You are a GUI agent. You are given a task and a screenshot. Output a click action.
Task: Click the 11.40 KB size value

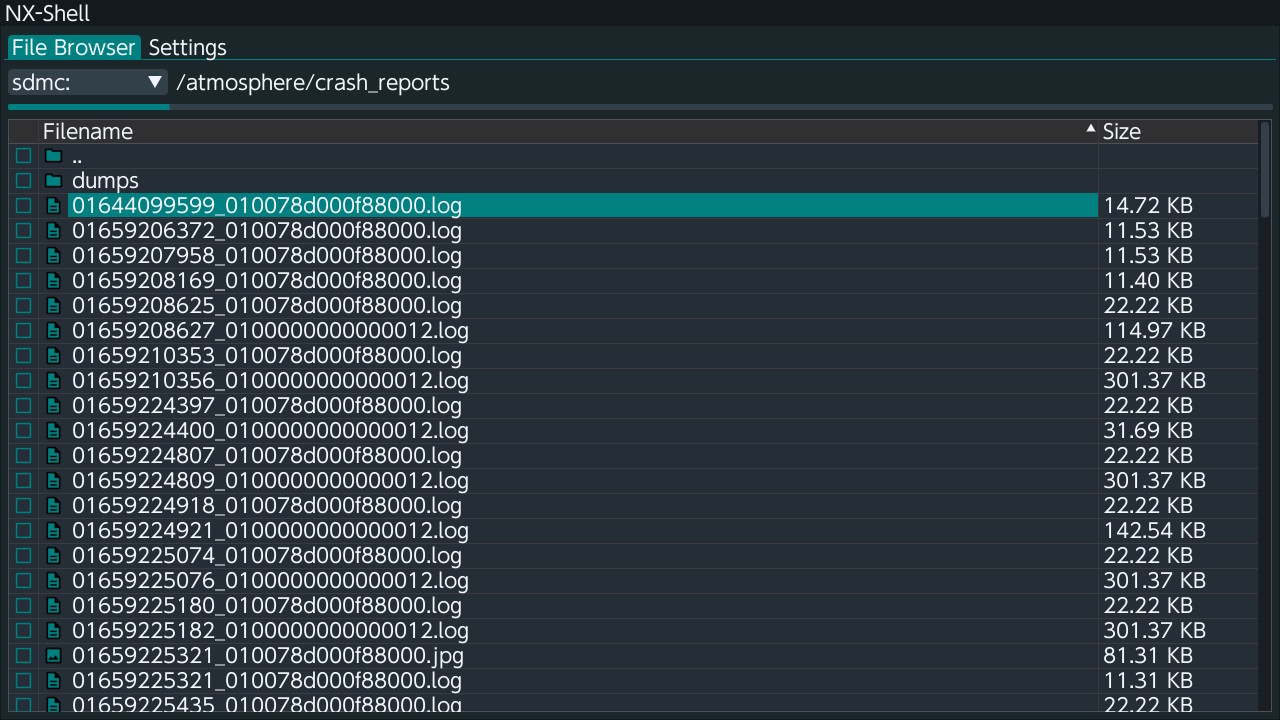pos(1148,281)
